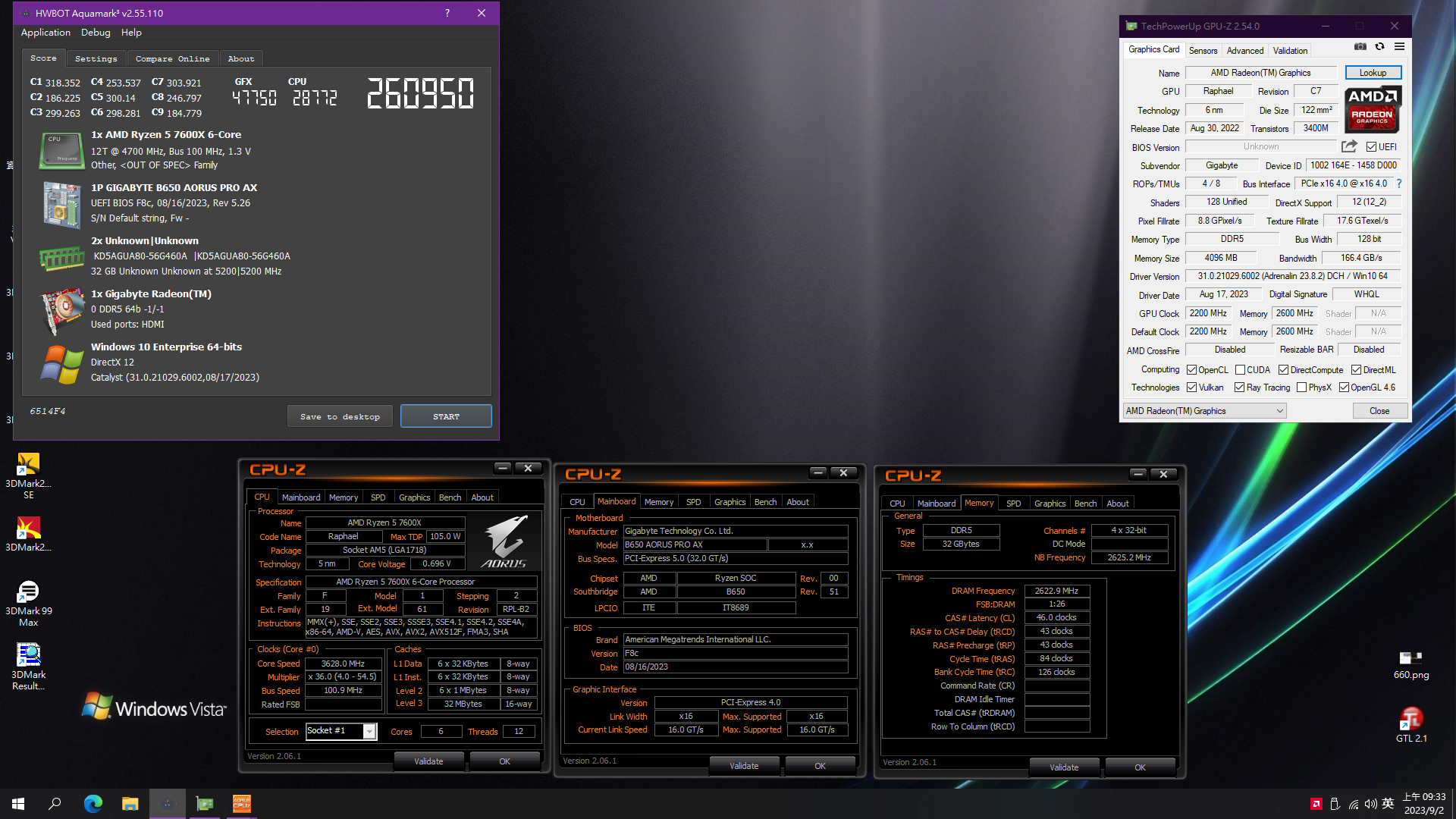The width and height of the screenshot is (1456, 819).
Task: Open 660.png desktop file
Action: click(1410, 665)
